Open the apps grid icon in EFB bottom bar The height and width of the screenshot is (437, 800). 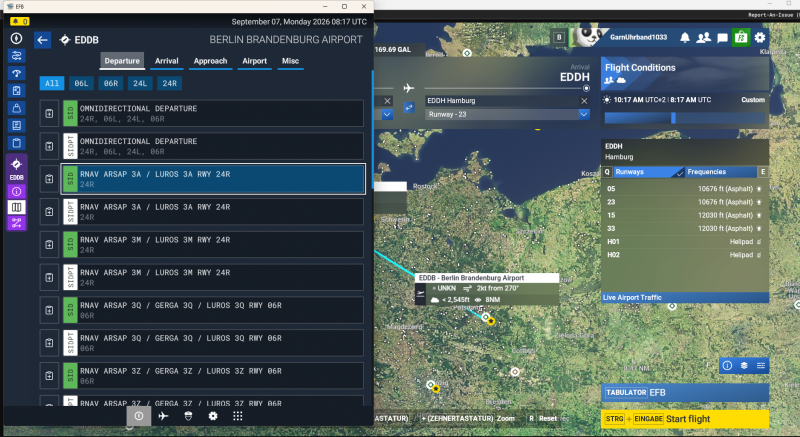tap(238, 416)
